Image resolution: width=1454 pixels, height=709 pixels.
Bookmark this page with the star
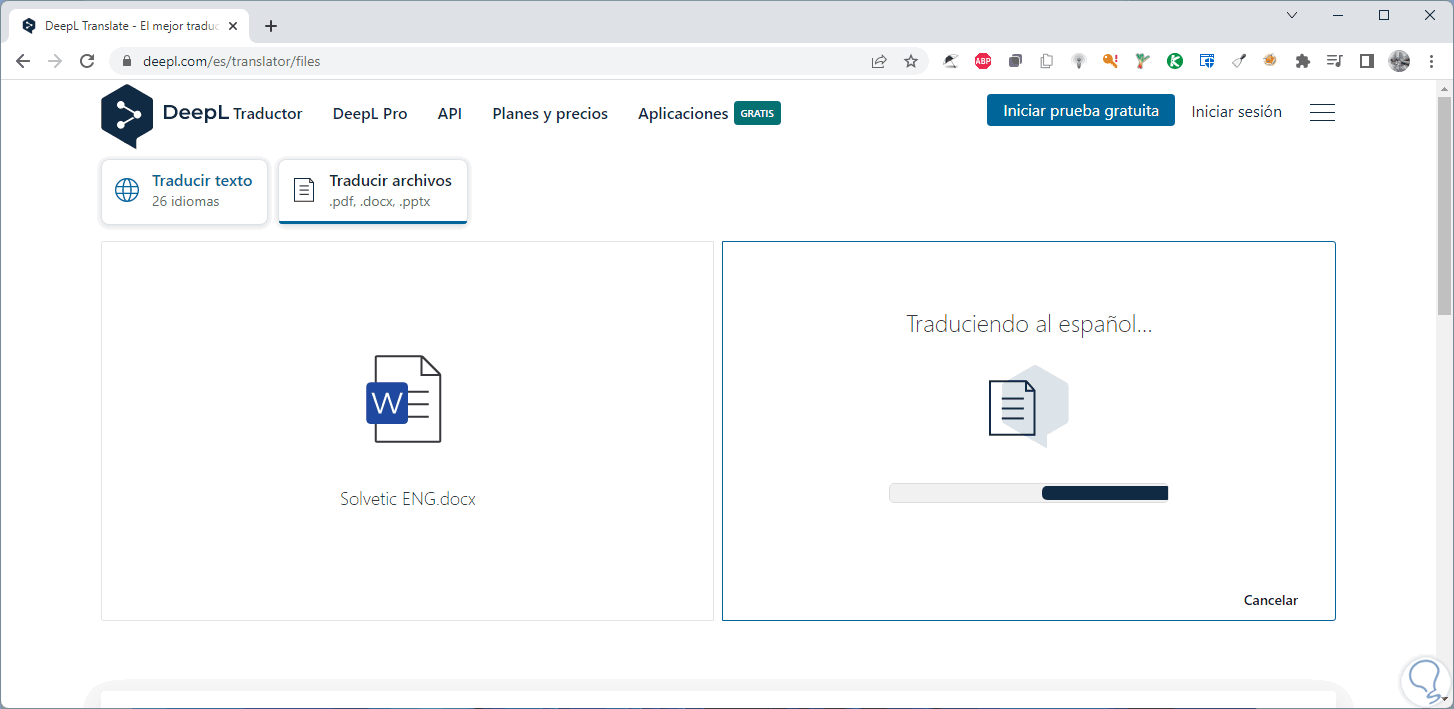[911, 61]
